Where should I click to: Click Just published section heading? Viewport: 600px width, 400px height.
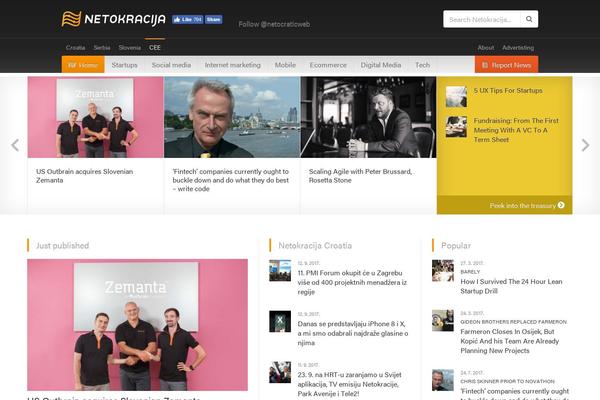(x=62, y=245)
